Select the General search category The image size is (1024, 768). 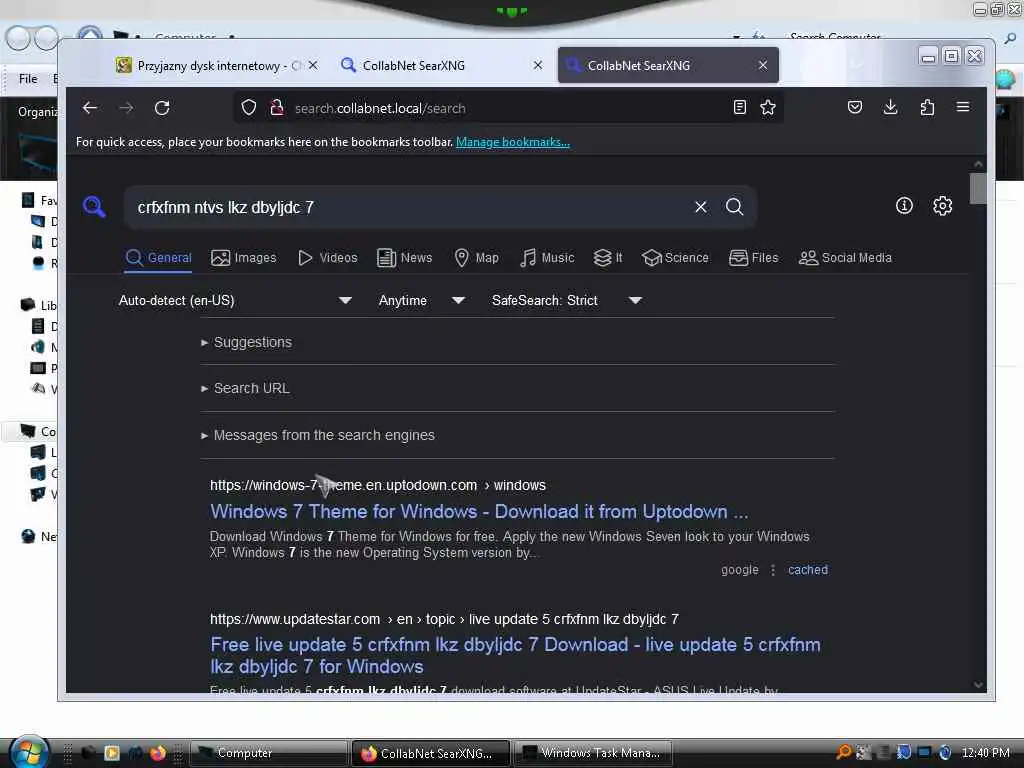(159, 258)
